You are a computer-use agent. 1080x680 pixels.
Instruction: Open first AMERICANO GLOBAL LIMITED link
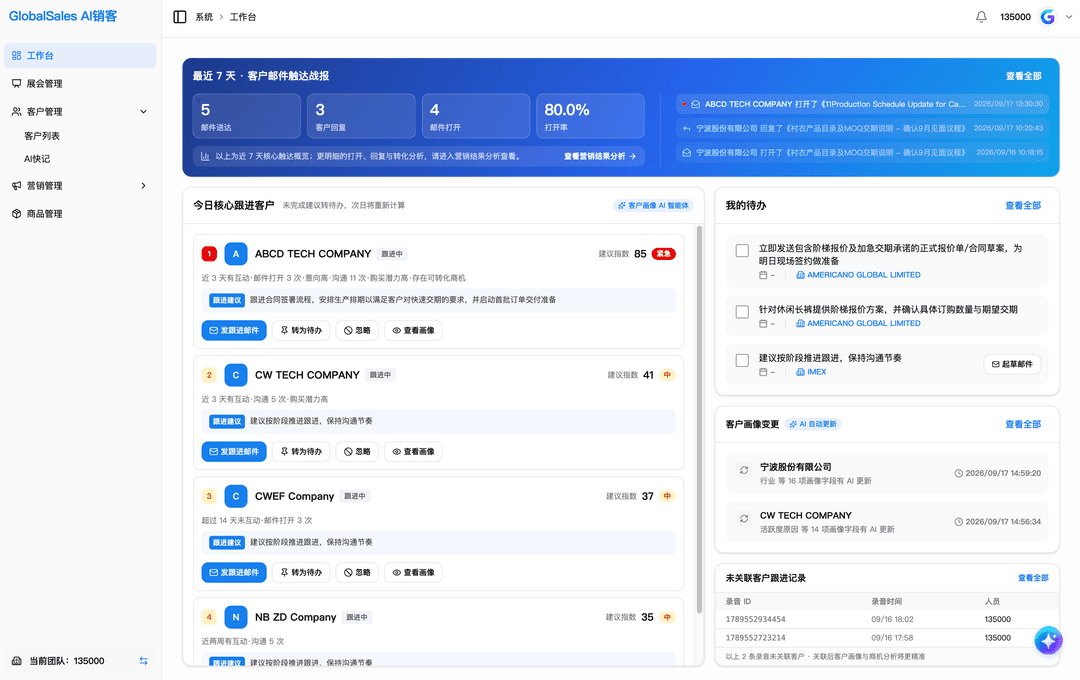858,275
